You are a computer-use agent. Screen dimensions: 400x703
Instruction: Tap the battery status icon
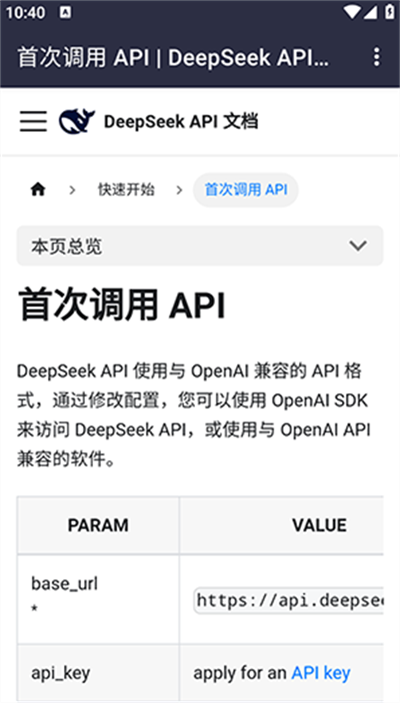tap(389, 12)
